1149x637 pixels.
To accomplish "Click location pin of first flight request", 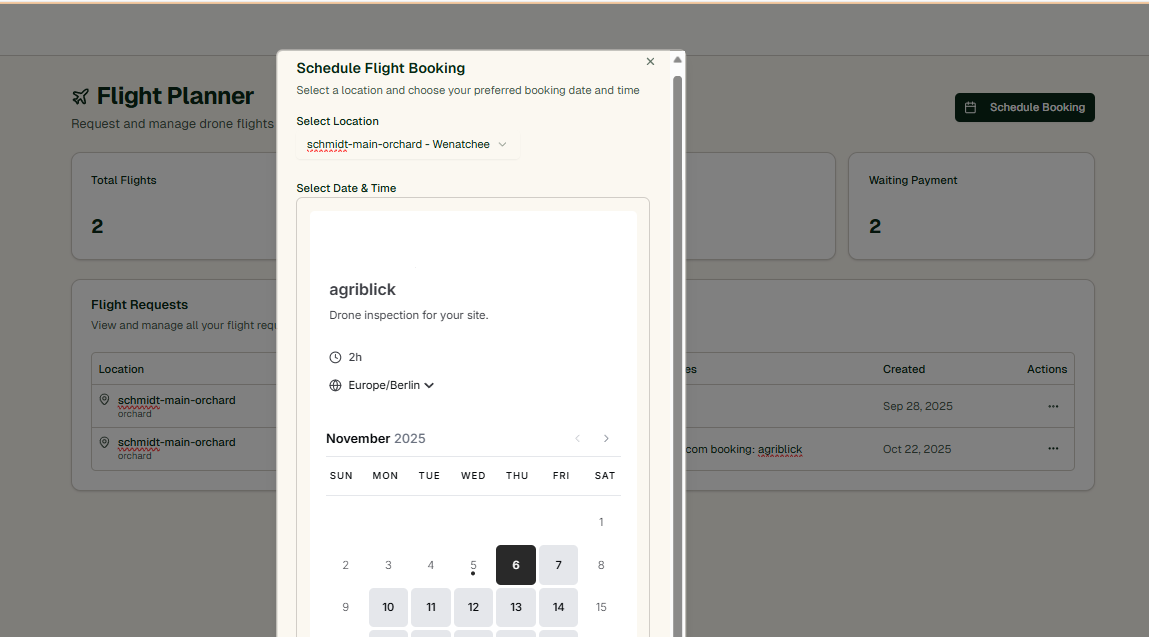I will point(105,400).
